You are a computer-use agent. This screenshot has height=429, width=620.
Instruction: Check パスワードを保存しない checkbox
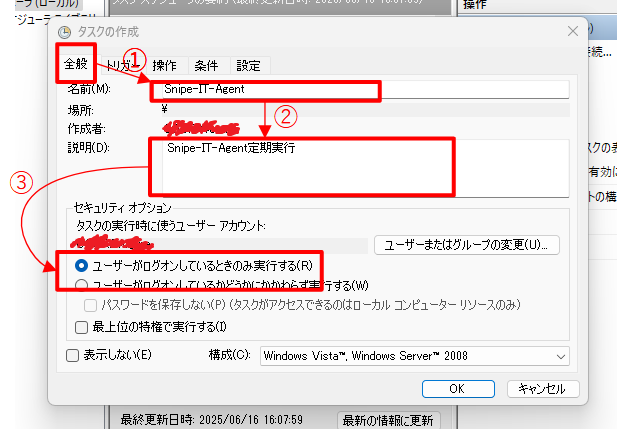[90, 305]
